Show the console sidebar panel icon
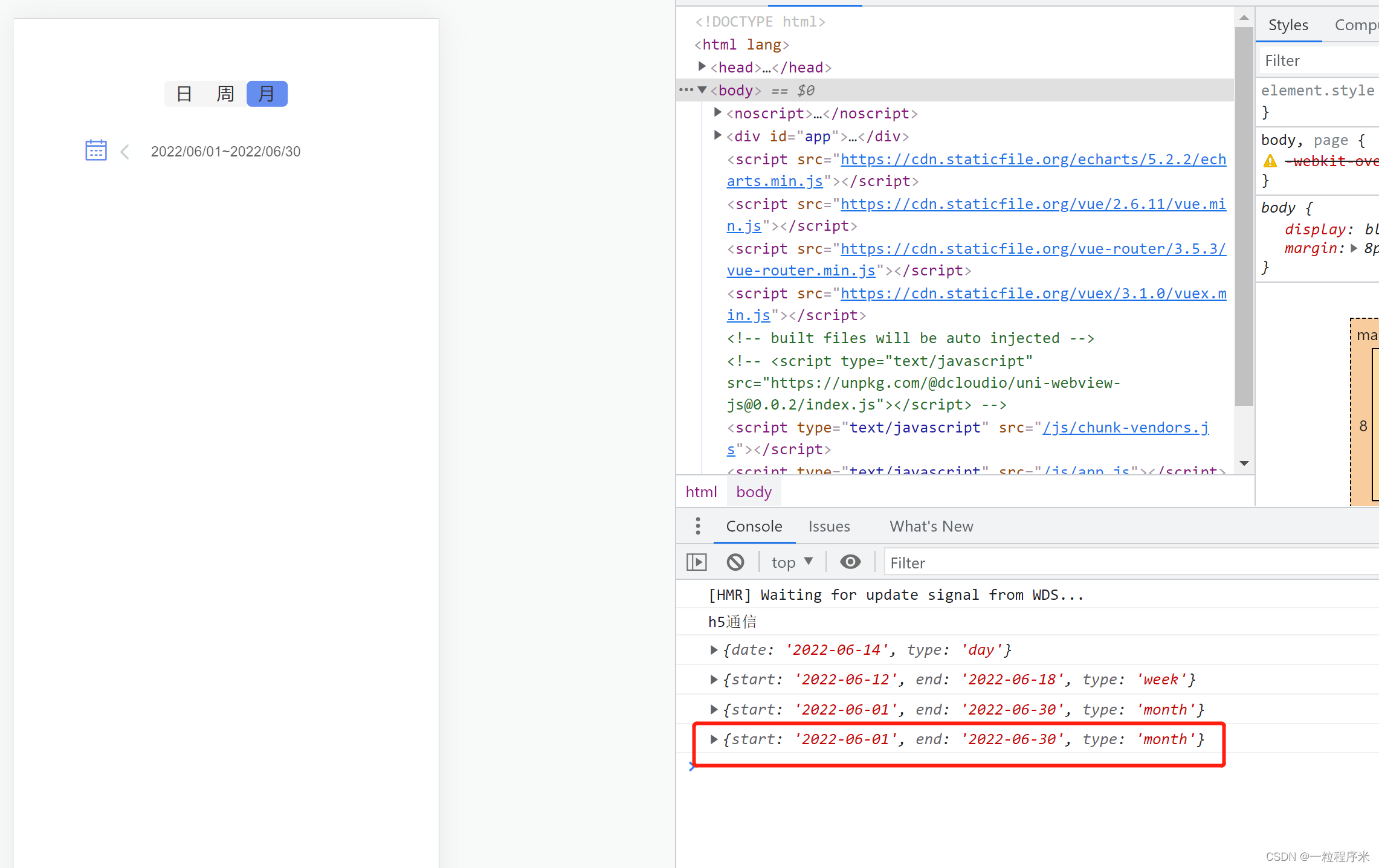Image resolution: width=1379 pixels, height=868 pixels. pos(697,562)
